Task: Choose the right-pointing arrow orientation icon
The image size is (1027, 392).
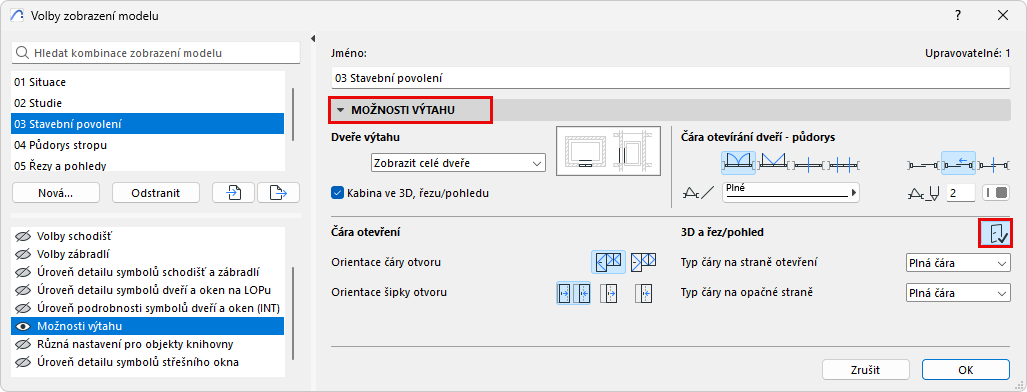Action: 609,293
